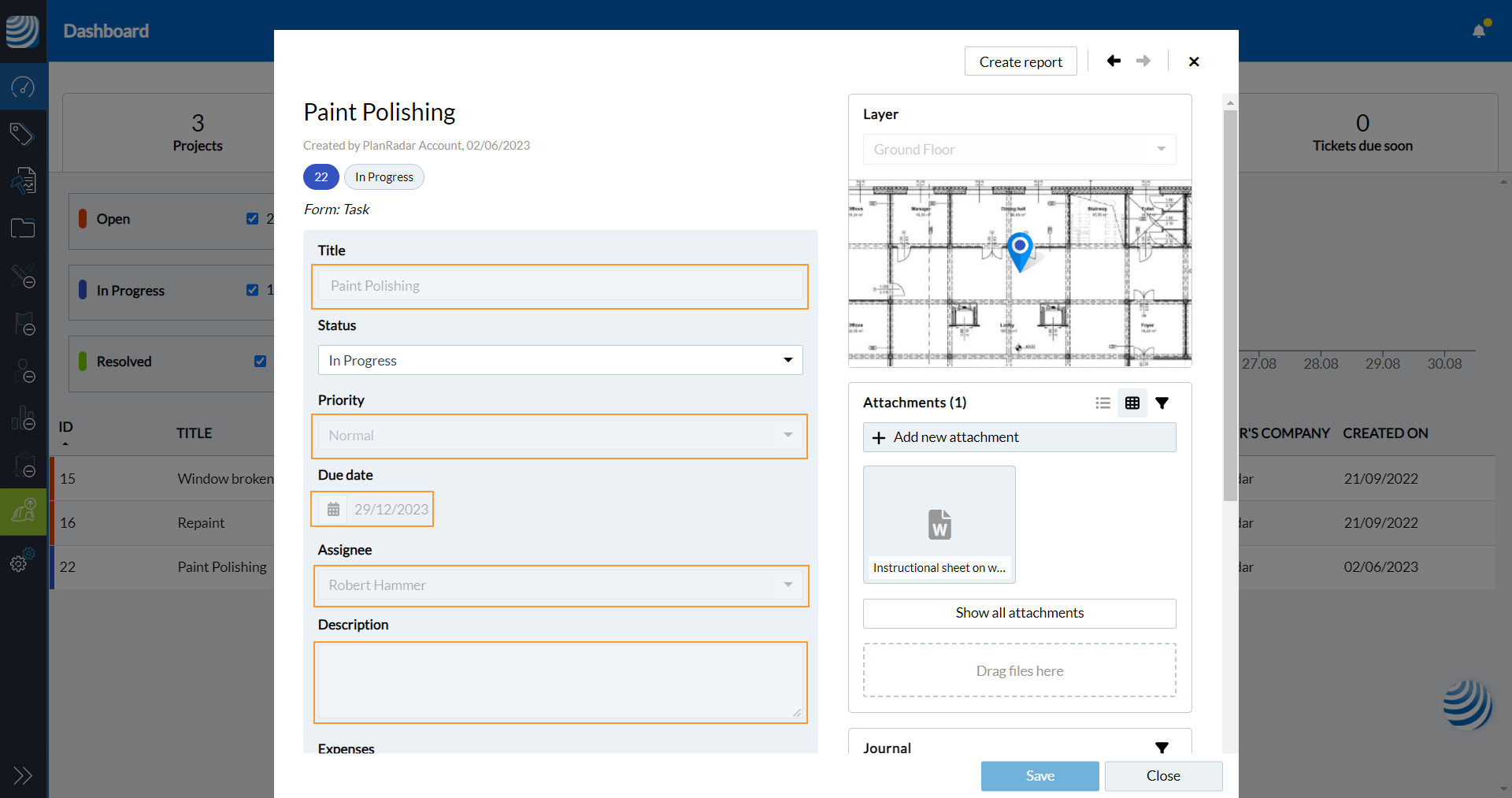Click Show all attachments

[1019, 613]
